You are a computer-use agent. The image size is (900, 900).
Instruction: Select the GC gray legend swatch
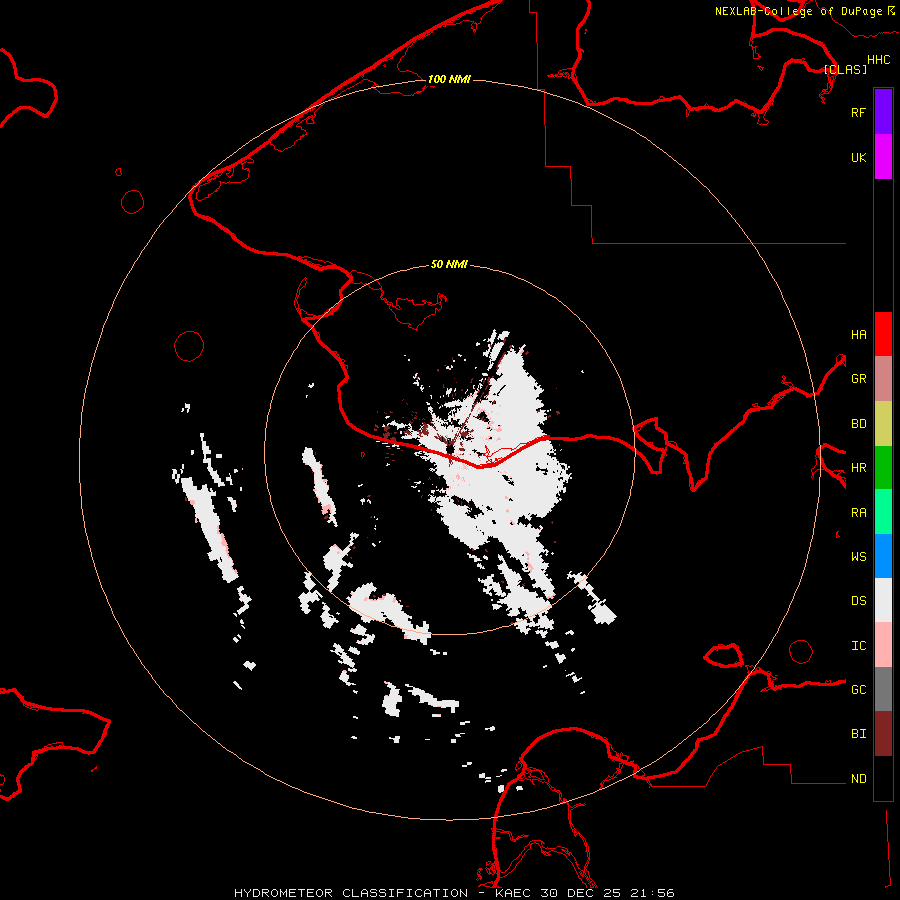click(883, 689)
